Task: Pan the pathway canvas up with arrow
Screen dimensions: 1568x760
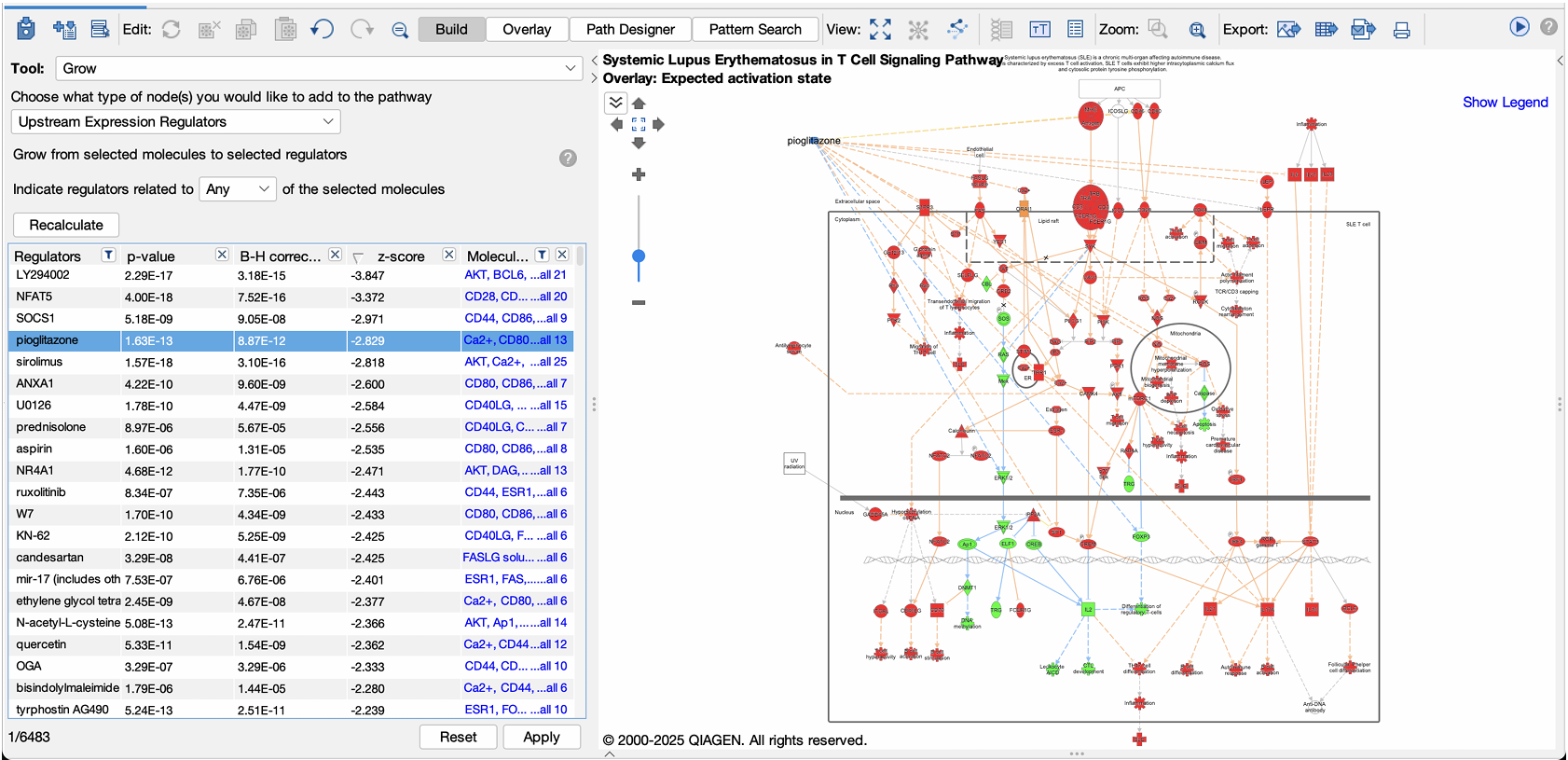Action: pos(639,104)
